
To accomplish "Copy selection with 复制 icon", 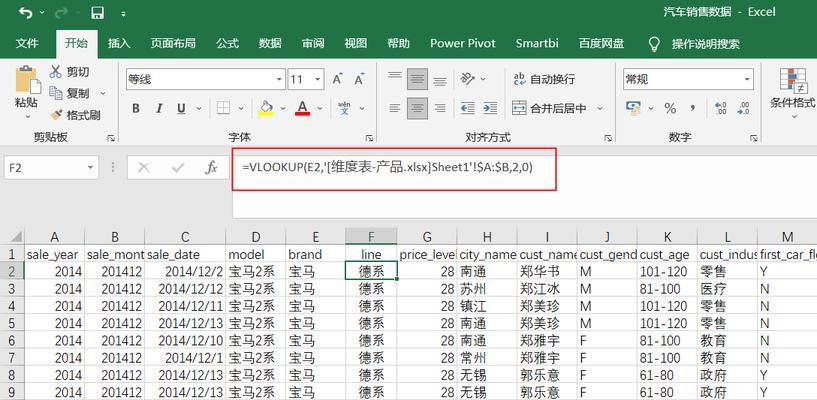I will (56, 93).
